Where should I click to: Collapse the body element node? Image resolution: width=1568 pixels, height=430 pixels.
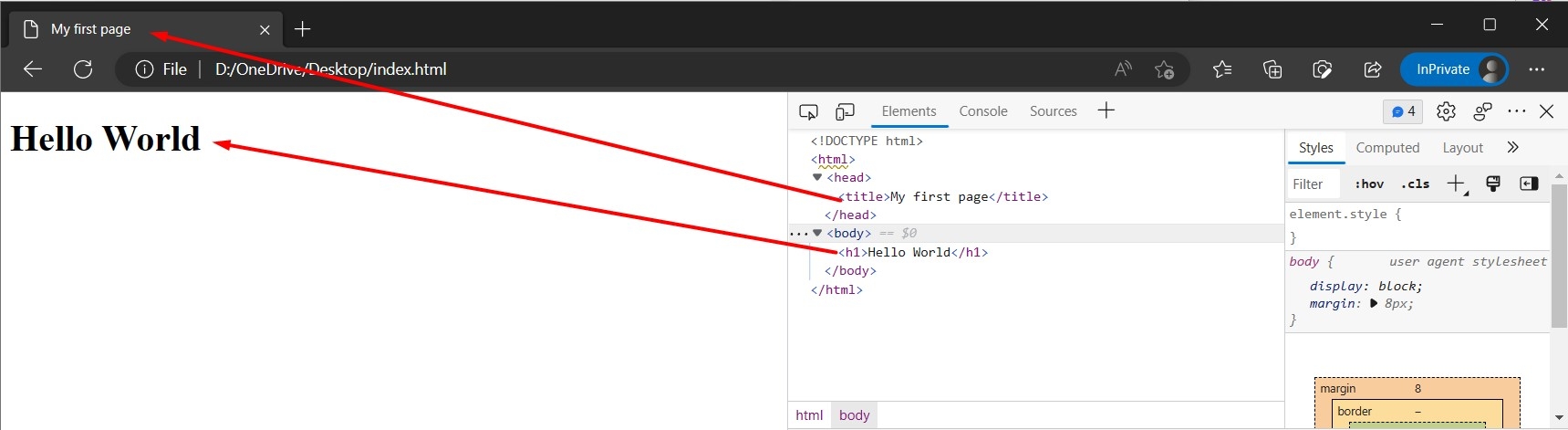(817, 234)
